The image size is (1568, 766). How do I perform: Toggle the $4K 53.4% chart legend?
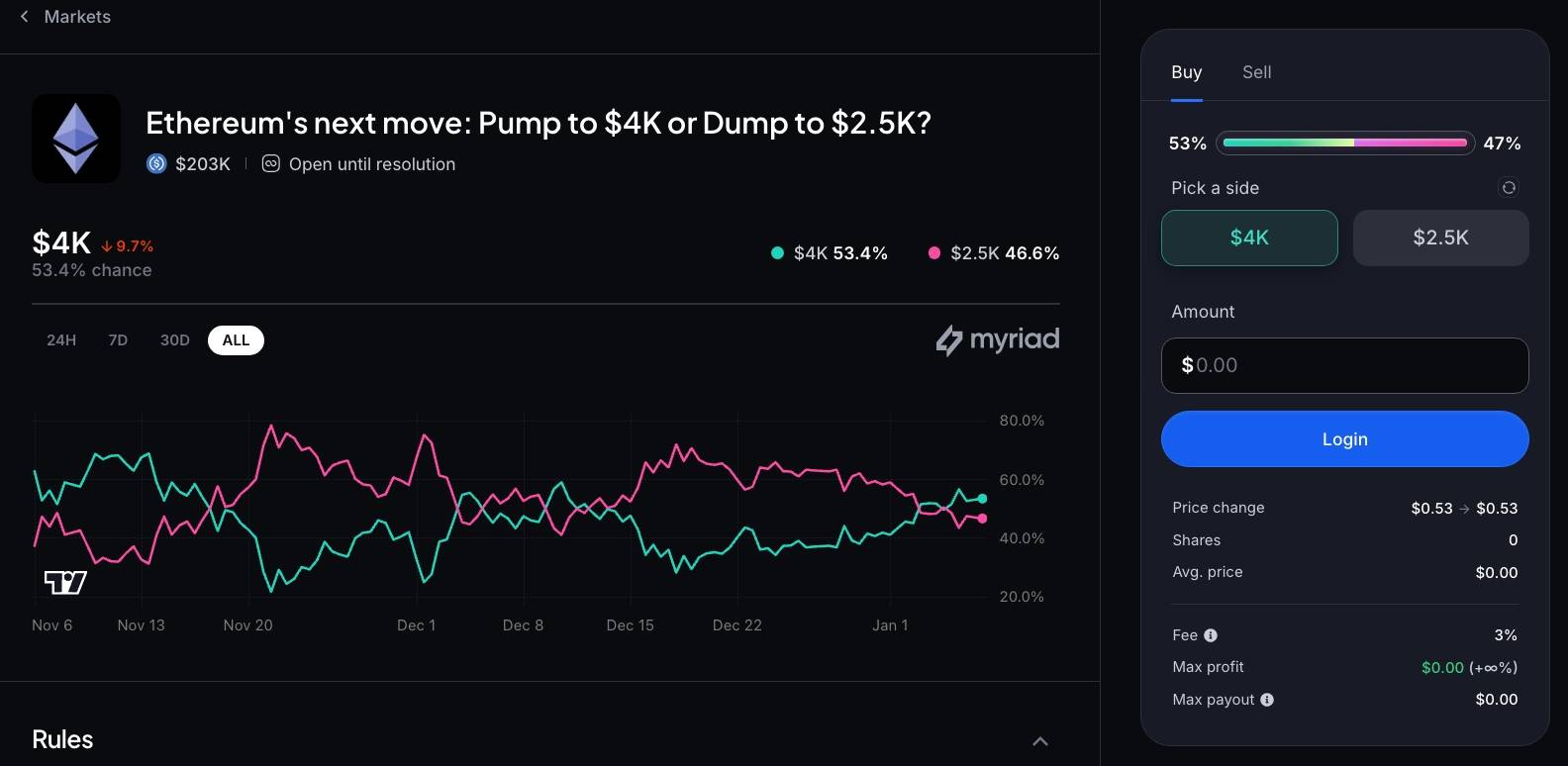pyautogui.click(x=830, y=253)
